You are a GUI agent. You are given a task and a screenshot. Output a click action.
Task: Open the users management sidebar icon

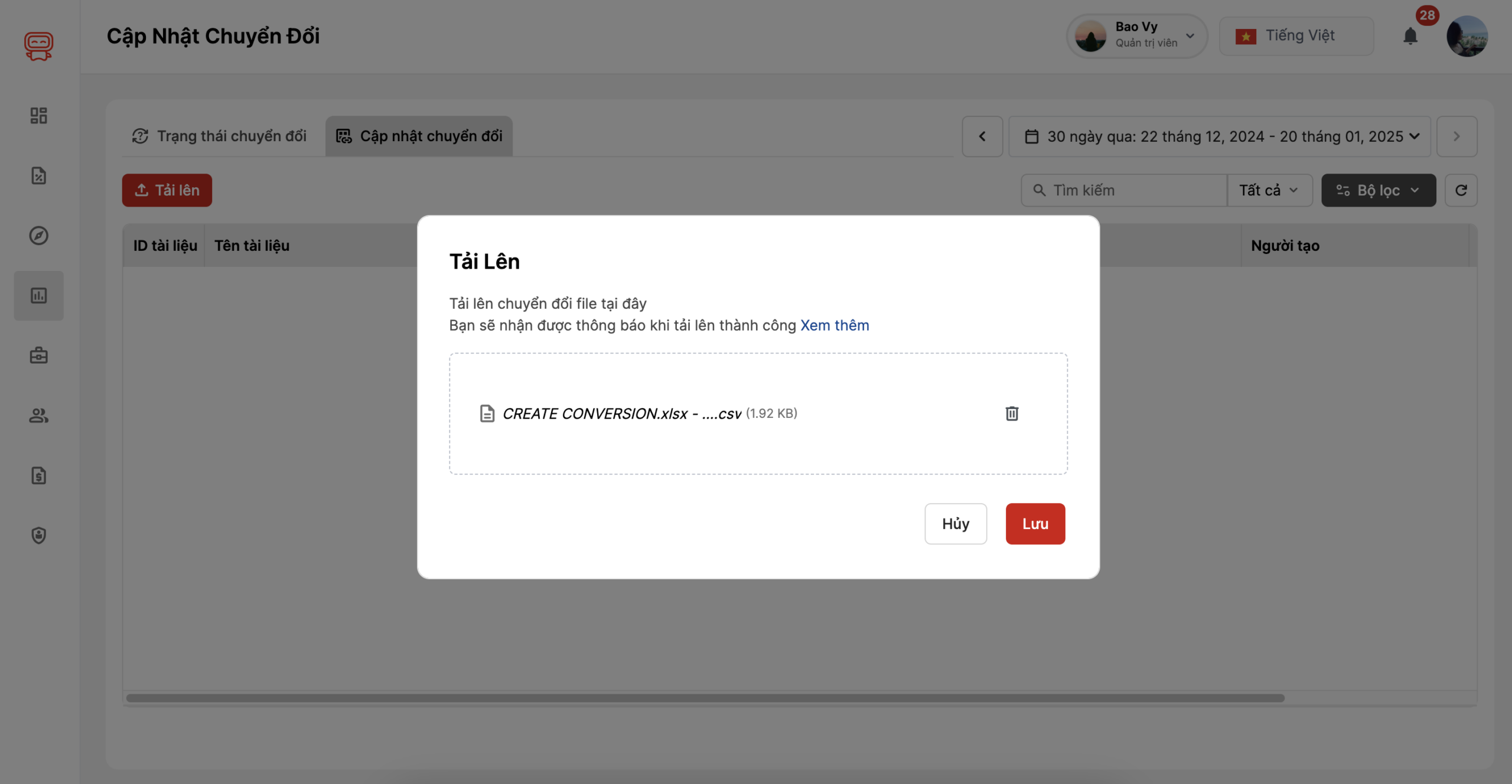pos(38,416)
